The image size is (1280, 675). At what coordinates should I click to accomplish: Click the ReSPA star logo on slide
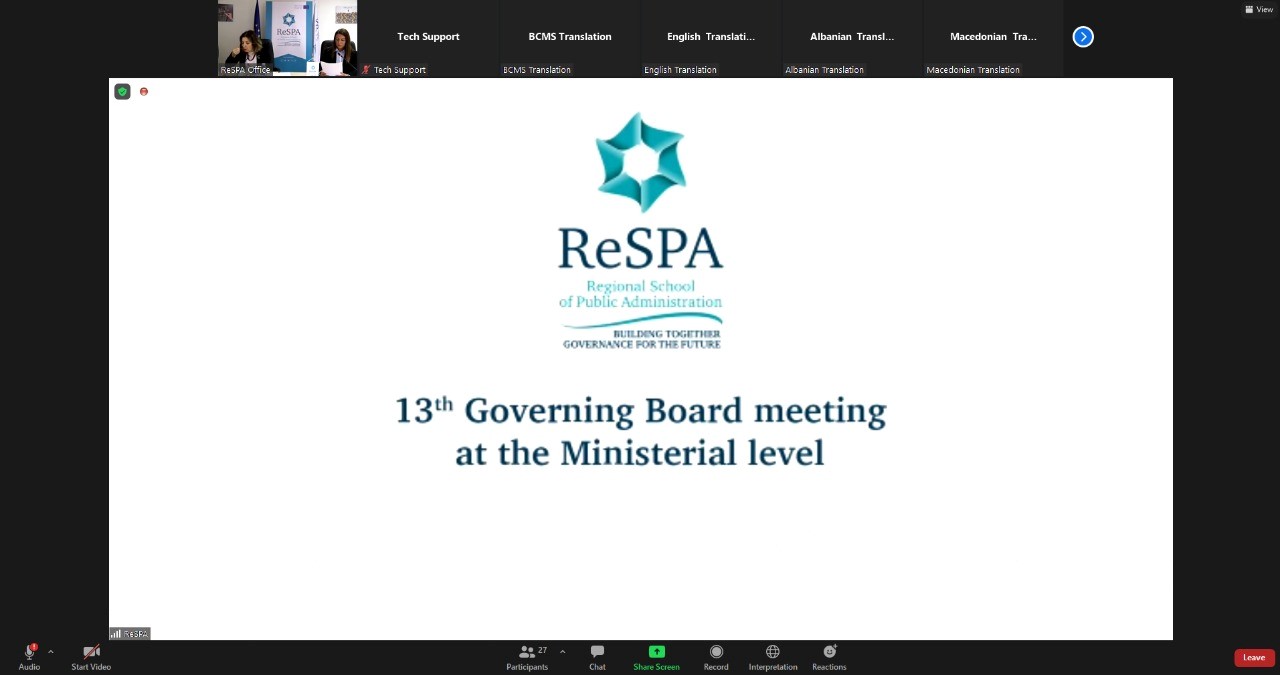coord(640,162)
